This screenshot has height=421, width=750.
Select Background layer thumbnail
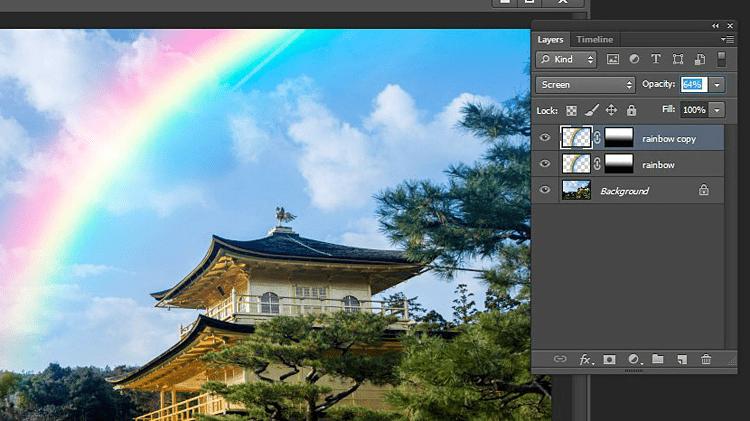point(576,190)
